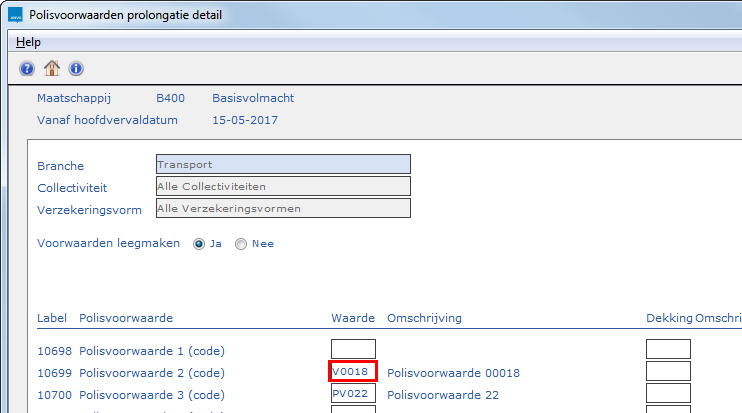Viewport: 742px width, 413px height.
Task: Click the Waarde field containing PV022
Action: [x=353, y=394]
